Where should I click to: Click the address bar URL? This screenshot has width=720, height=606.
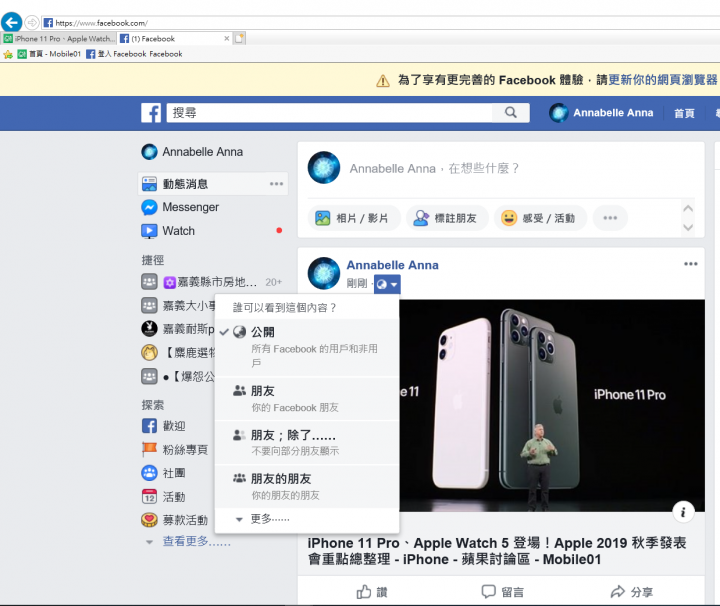[x=101, y=22]
